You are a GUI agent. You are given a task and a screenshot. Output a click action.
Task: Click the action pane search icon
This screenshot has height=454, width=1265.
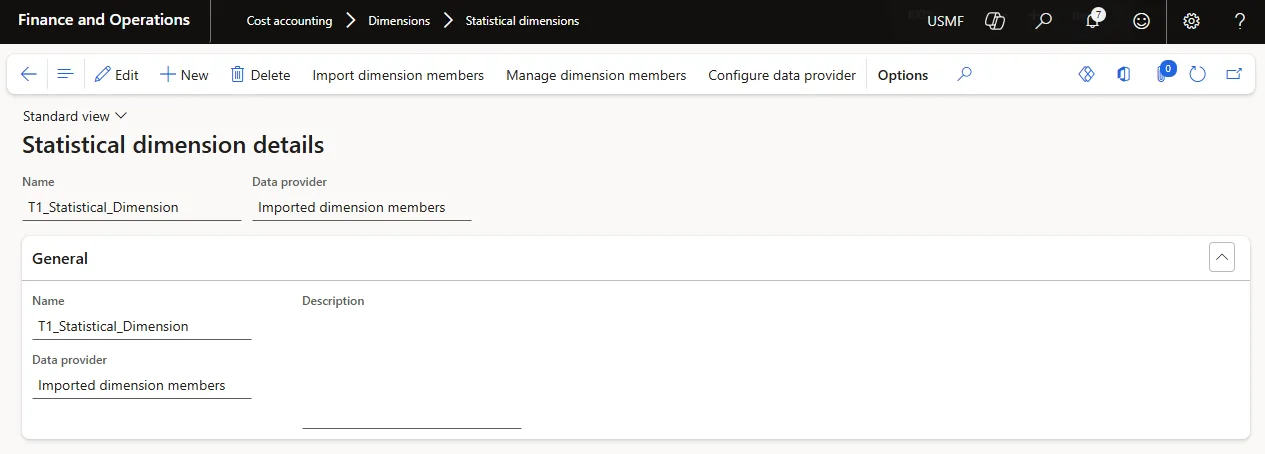964,75
